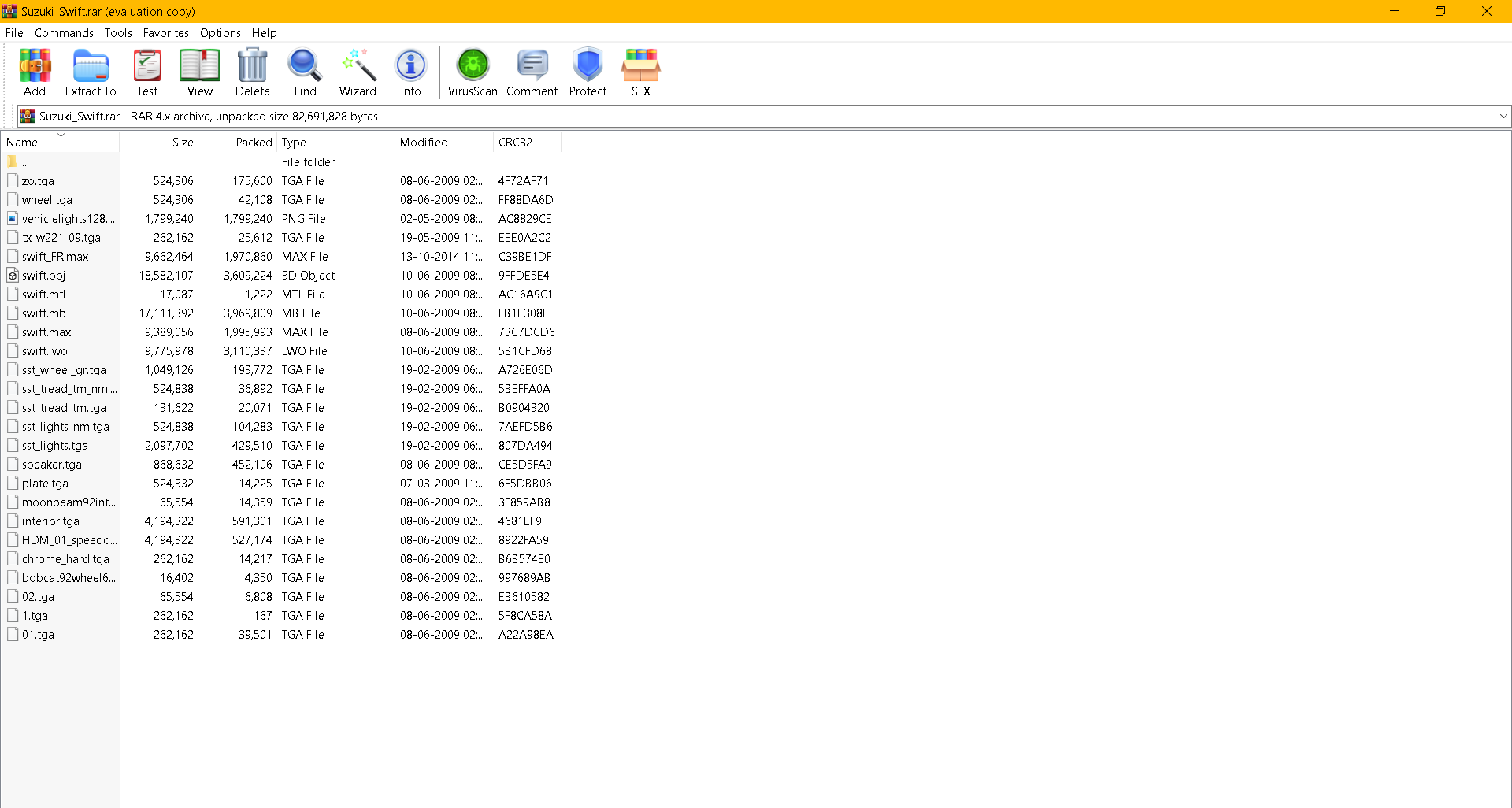Image resolution: width=1512 pixels, height=808 pixels.
Task: Open the Favorites menu
Action: tap(165, 33)
